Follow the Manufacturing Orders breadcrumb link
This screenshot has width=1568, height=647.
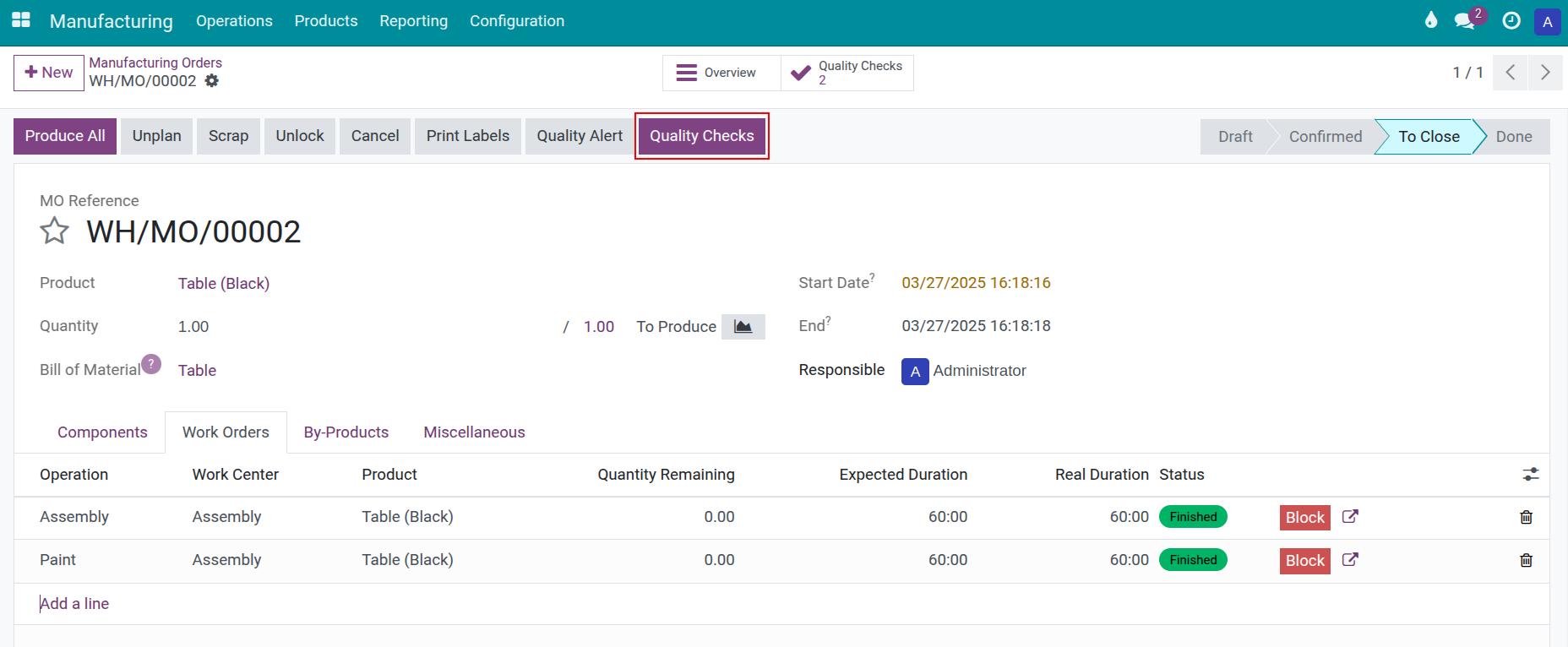point(155,63)
